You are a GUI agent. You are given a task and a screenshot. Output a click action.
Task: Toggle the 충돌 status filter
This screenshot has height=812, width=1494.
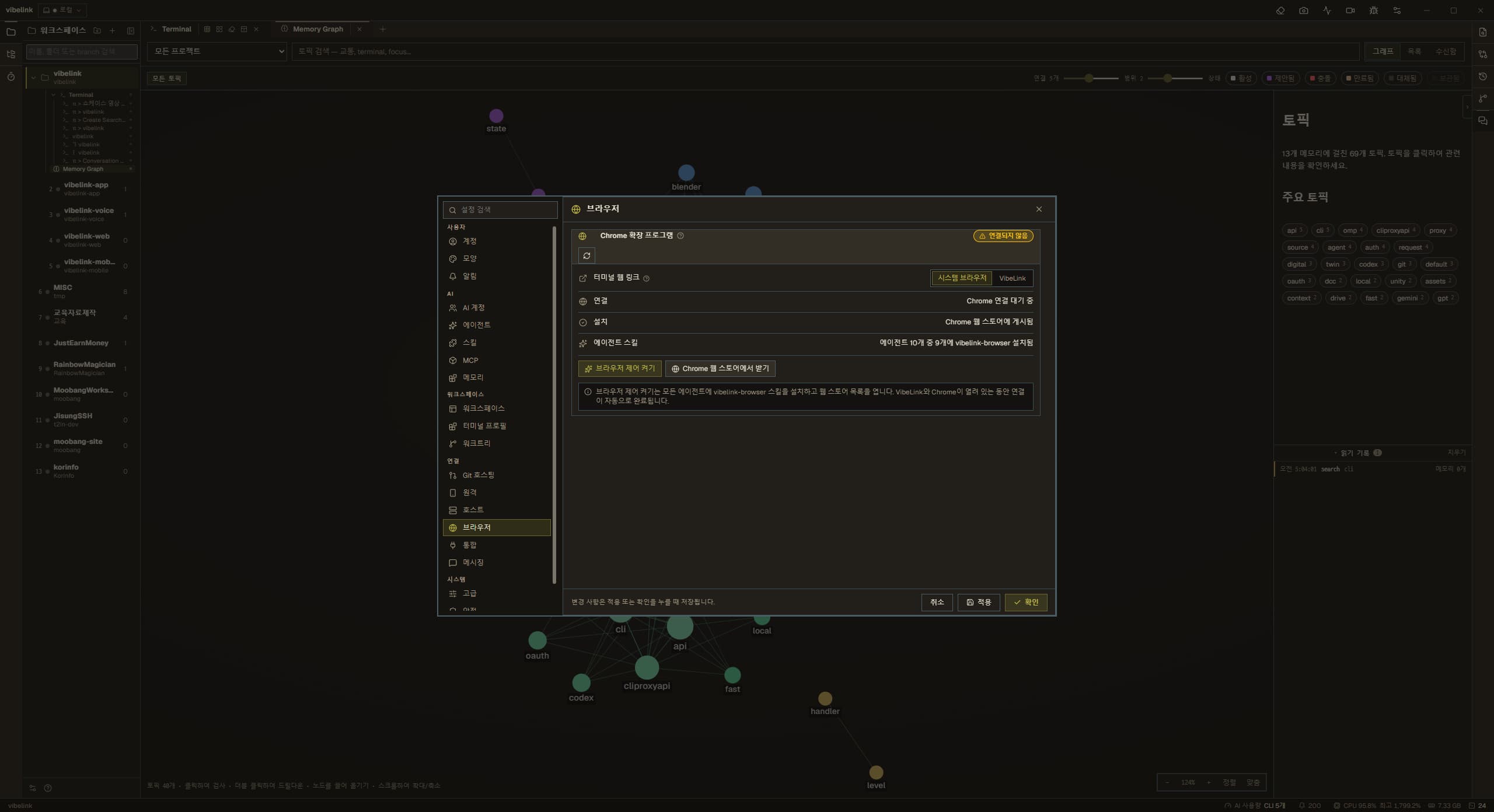pyautogui.click(x=1320, y=78)
